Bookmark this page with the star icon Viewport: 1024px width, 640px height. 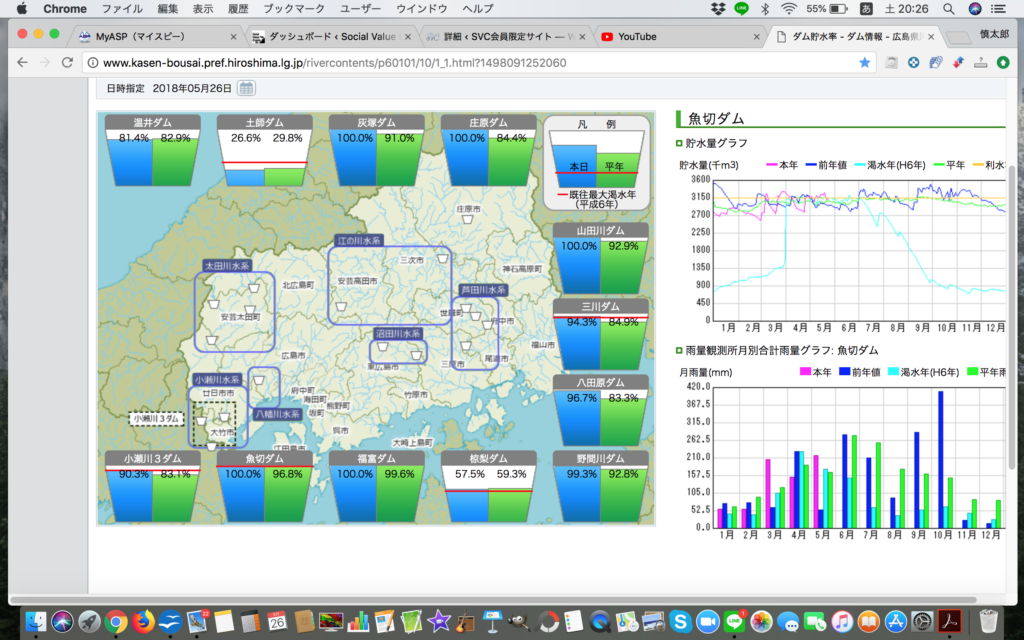click(x=865, y=62)
